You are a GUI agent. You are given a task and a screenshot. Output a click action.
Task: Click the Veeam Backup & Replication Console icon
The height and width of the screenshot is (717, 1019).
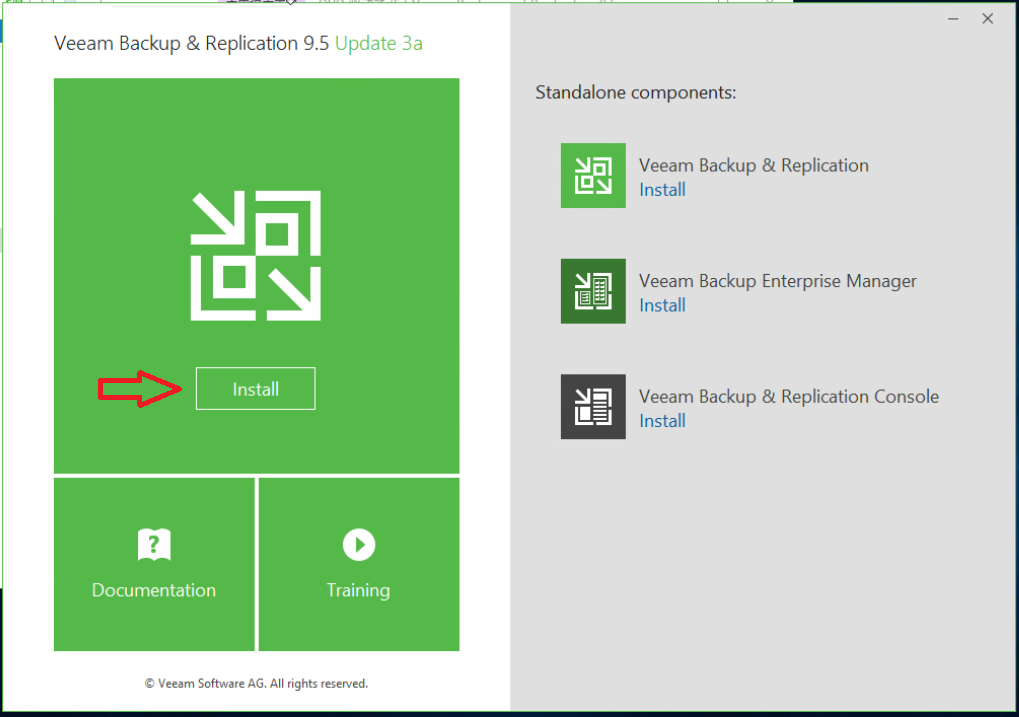[593, 406]
